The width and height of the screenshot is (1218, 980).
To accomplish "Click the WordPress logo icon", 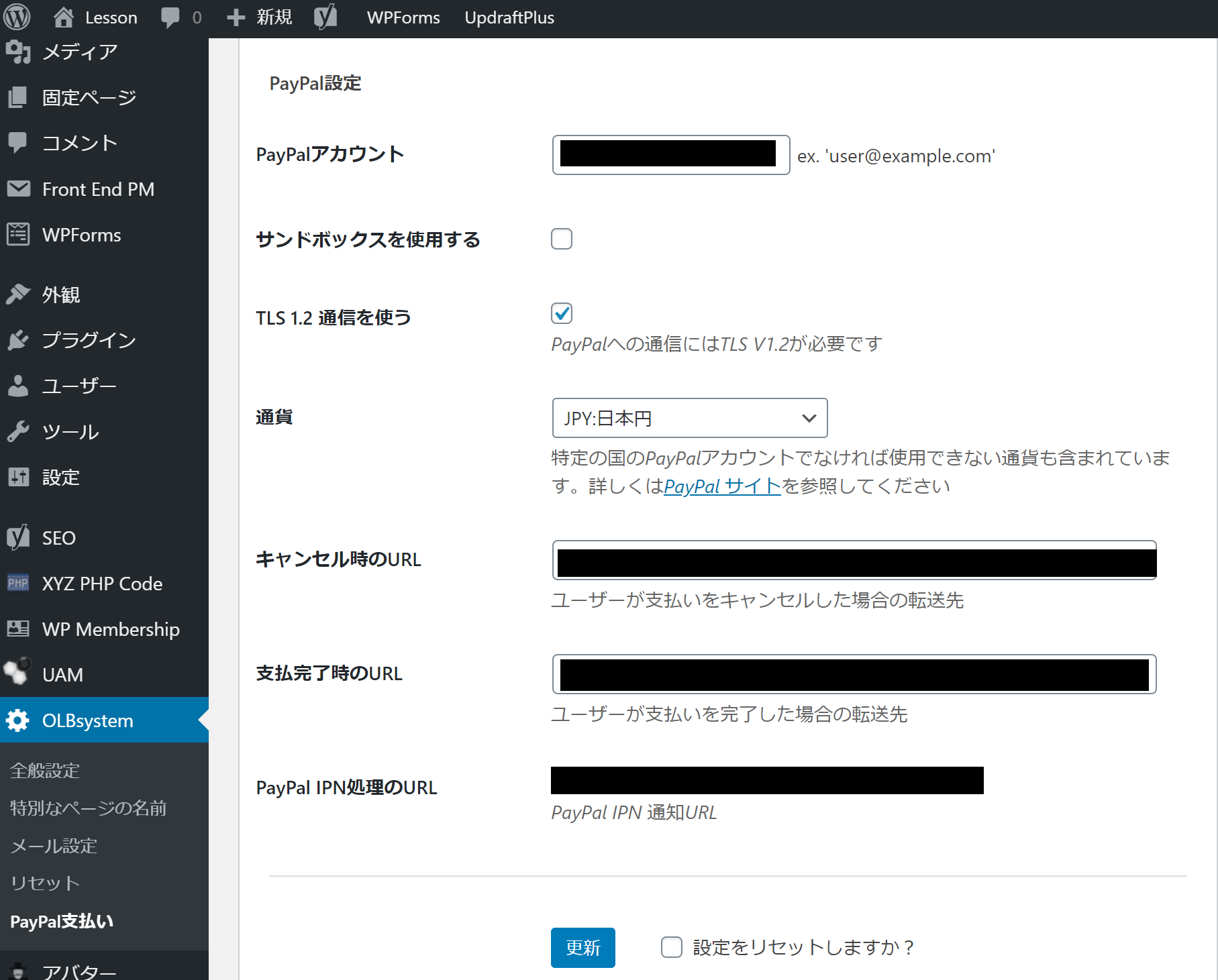I will [17, 17].
